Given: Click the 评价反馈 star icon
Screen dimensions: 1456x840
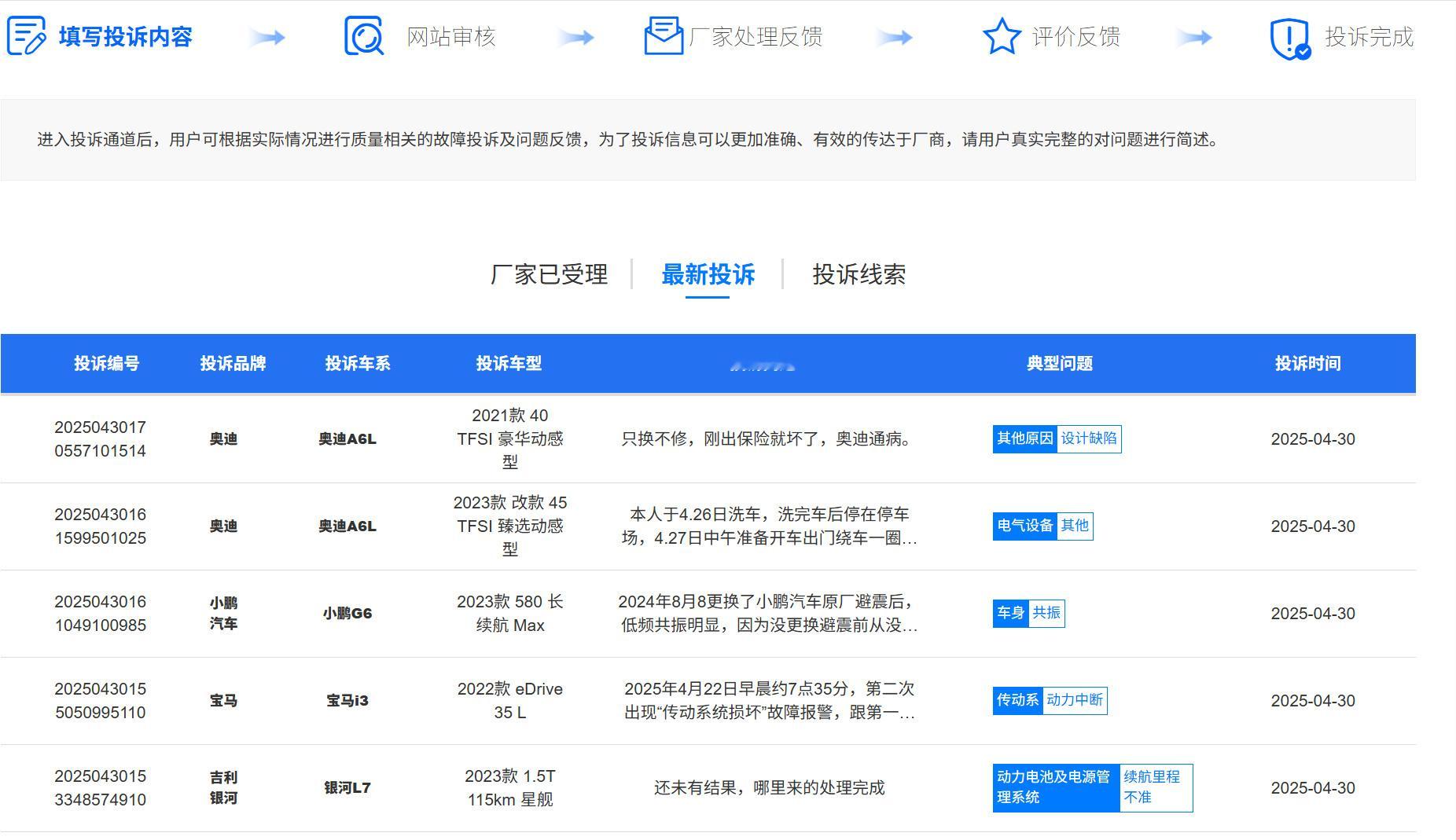Looking at the screenshot, I should click(x=1002, y=36).
